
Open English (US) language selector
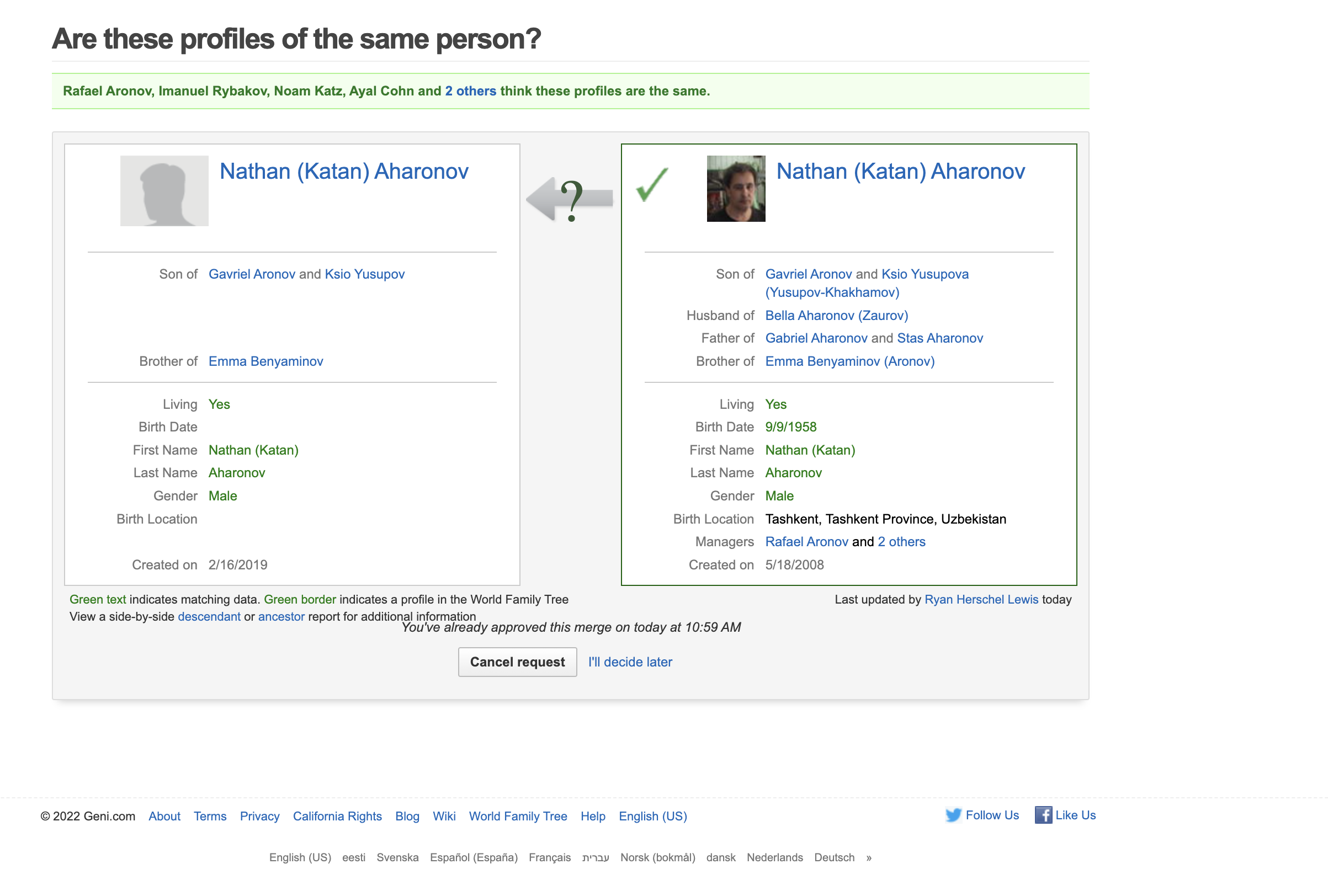(652, 816)
